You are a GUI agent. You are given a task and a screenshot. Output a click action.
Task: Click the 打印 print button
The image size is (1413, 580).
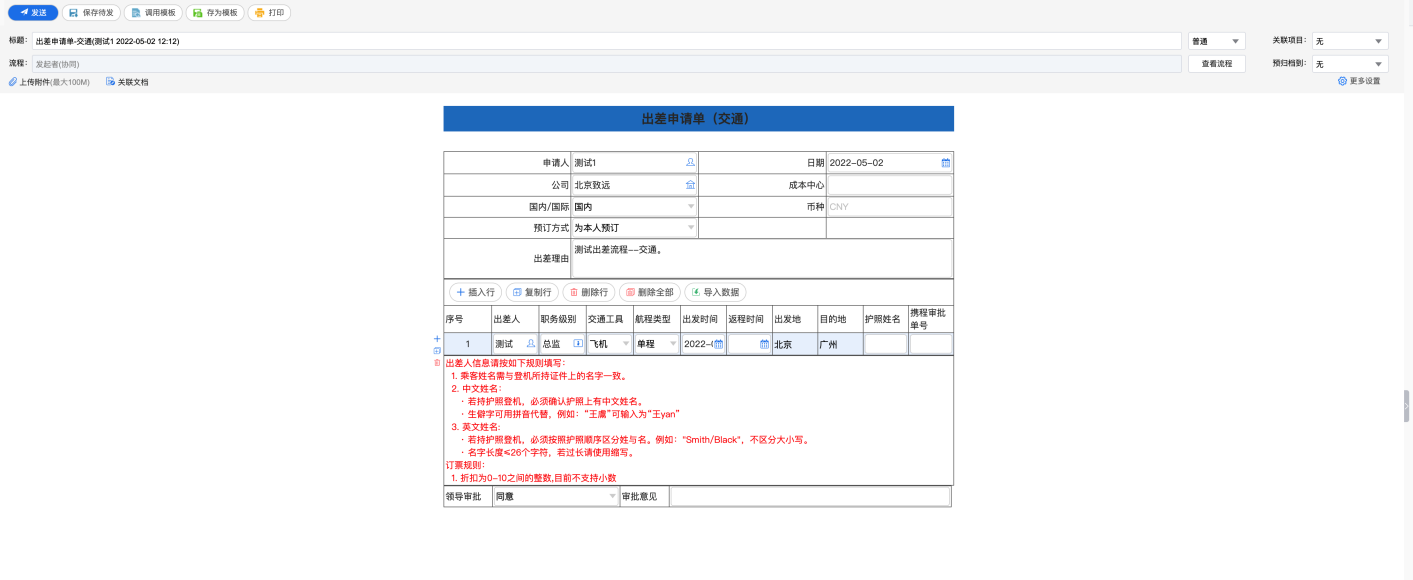click(269, 13)
